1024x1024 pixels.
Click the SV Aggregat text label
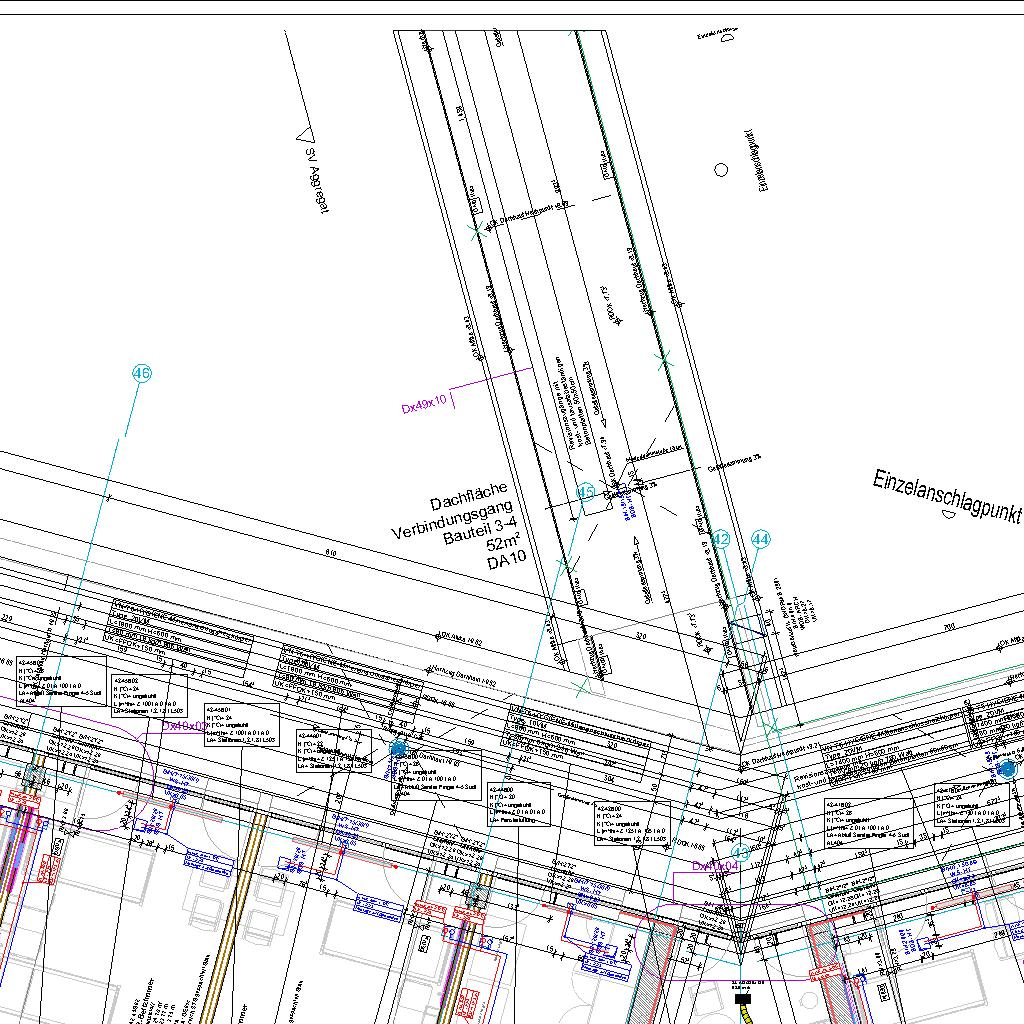click(x=319, y=181)
